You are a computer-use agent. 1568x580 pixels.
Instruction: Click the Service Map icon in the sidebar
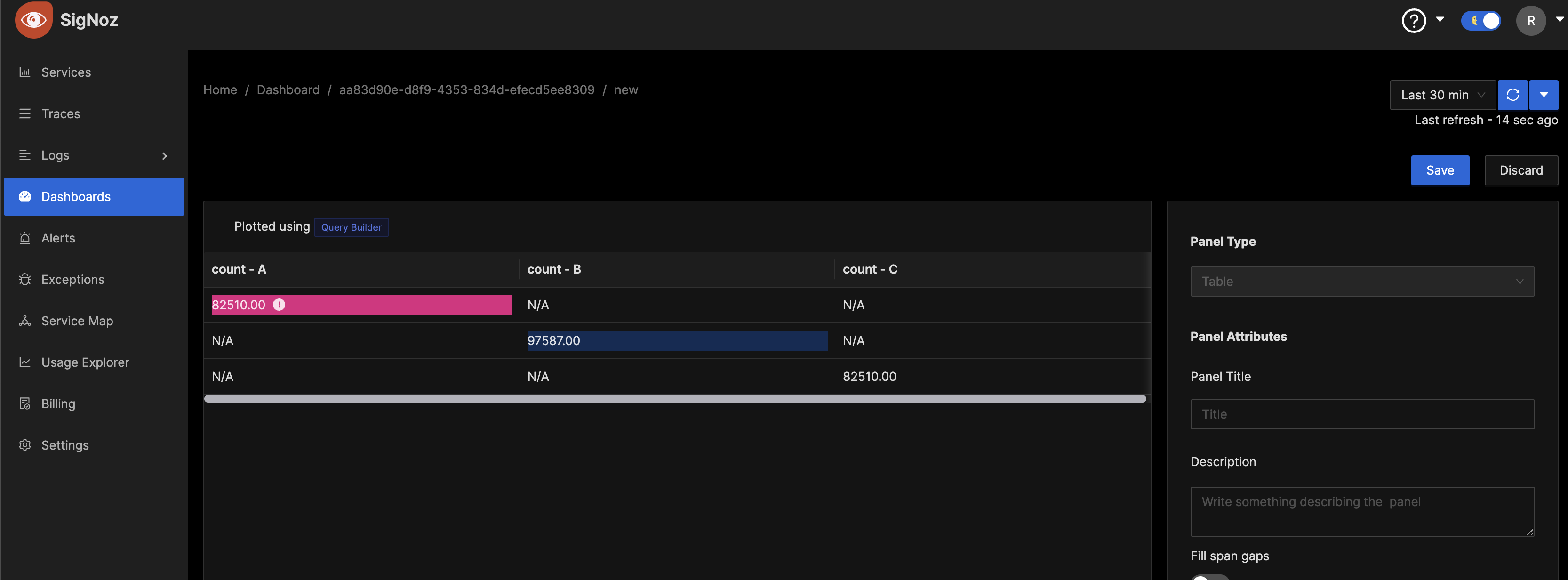[25, 321]
